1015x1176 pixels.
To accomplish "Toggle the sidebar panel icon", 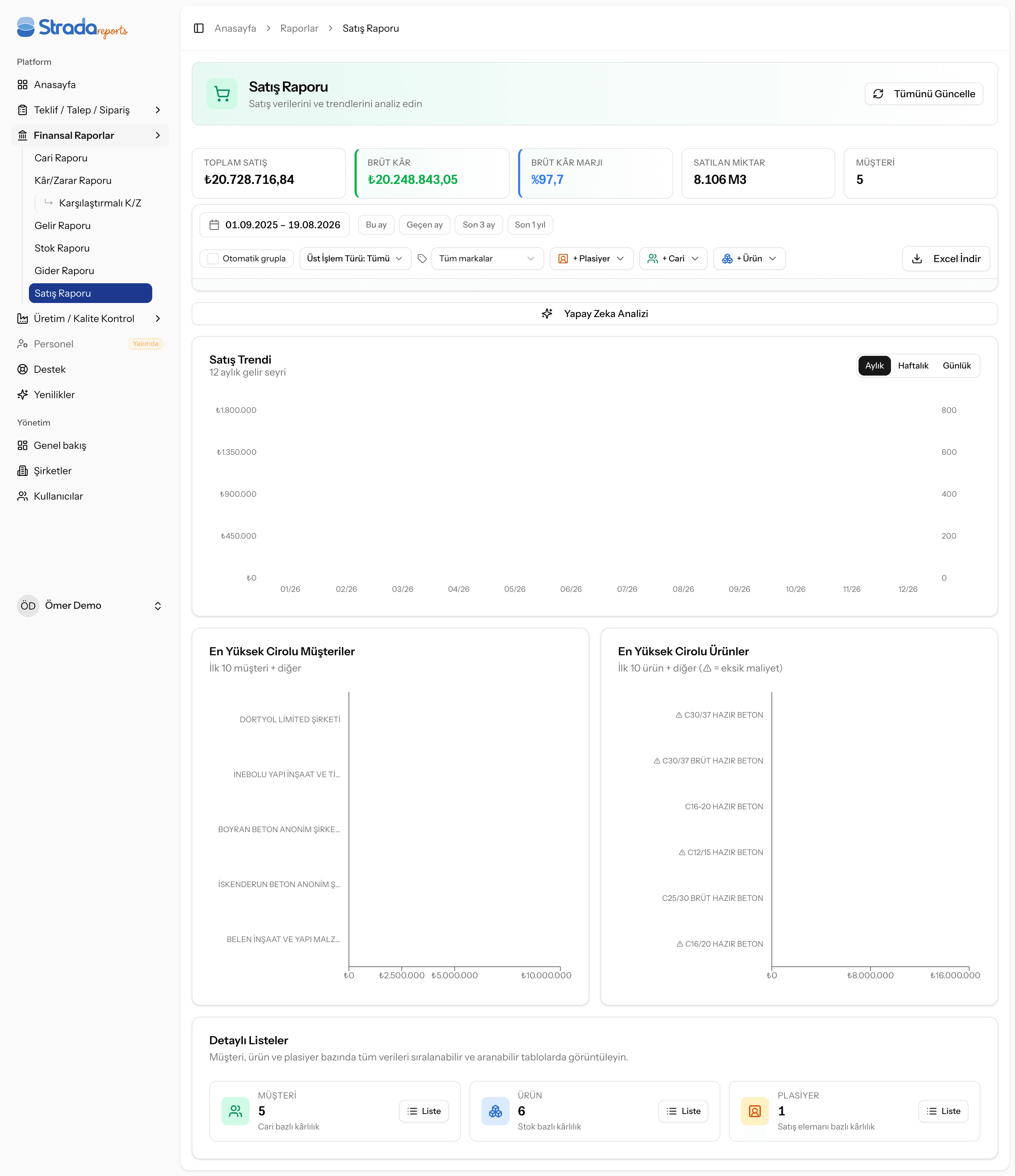I will tap(199, 29).
